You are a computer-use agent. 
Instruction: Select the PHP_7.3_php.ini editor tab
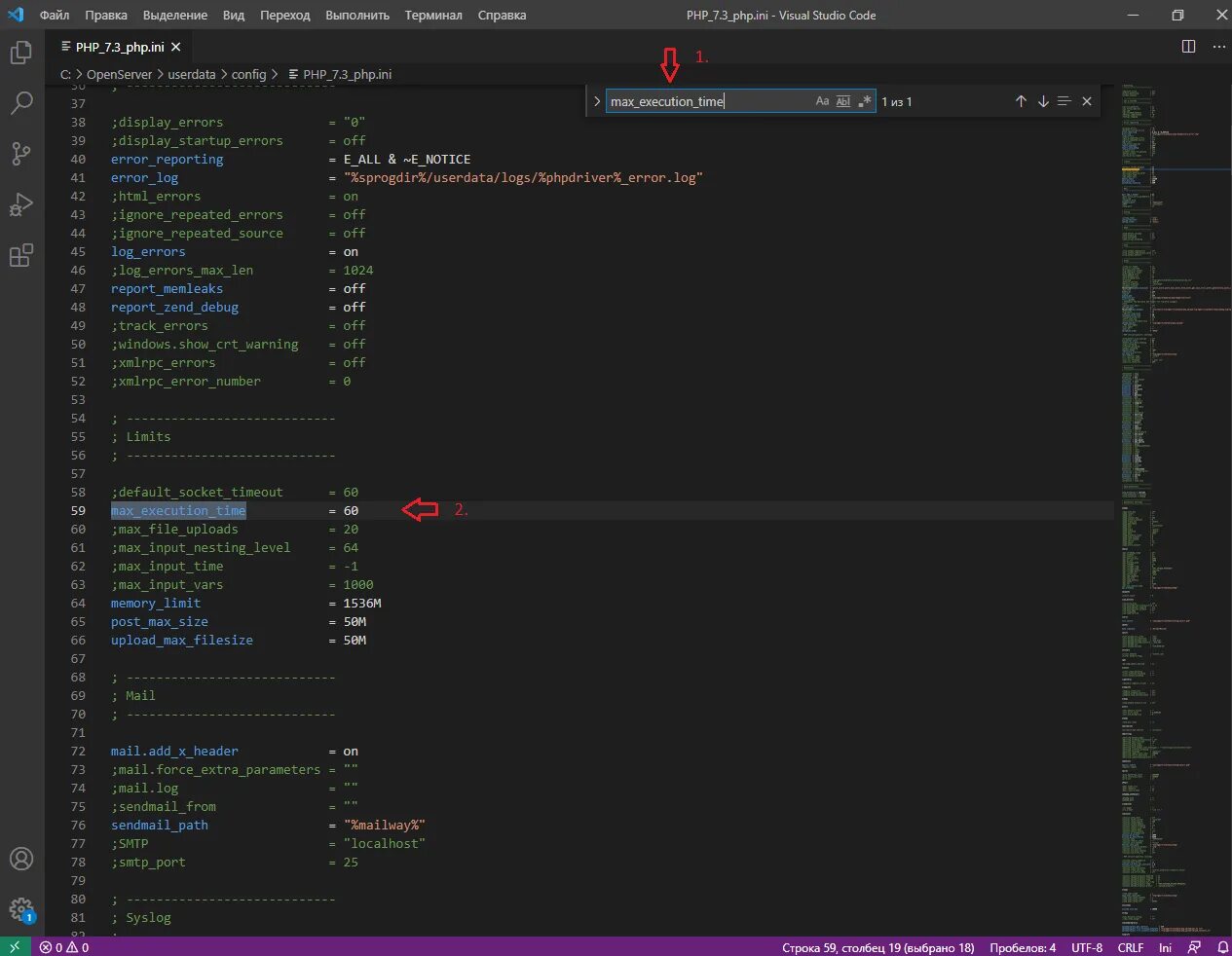(x=120, y=47)
